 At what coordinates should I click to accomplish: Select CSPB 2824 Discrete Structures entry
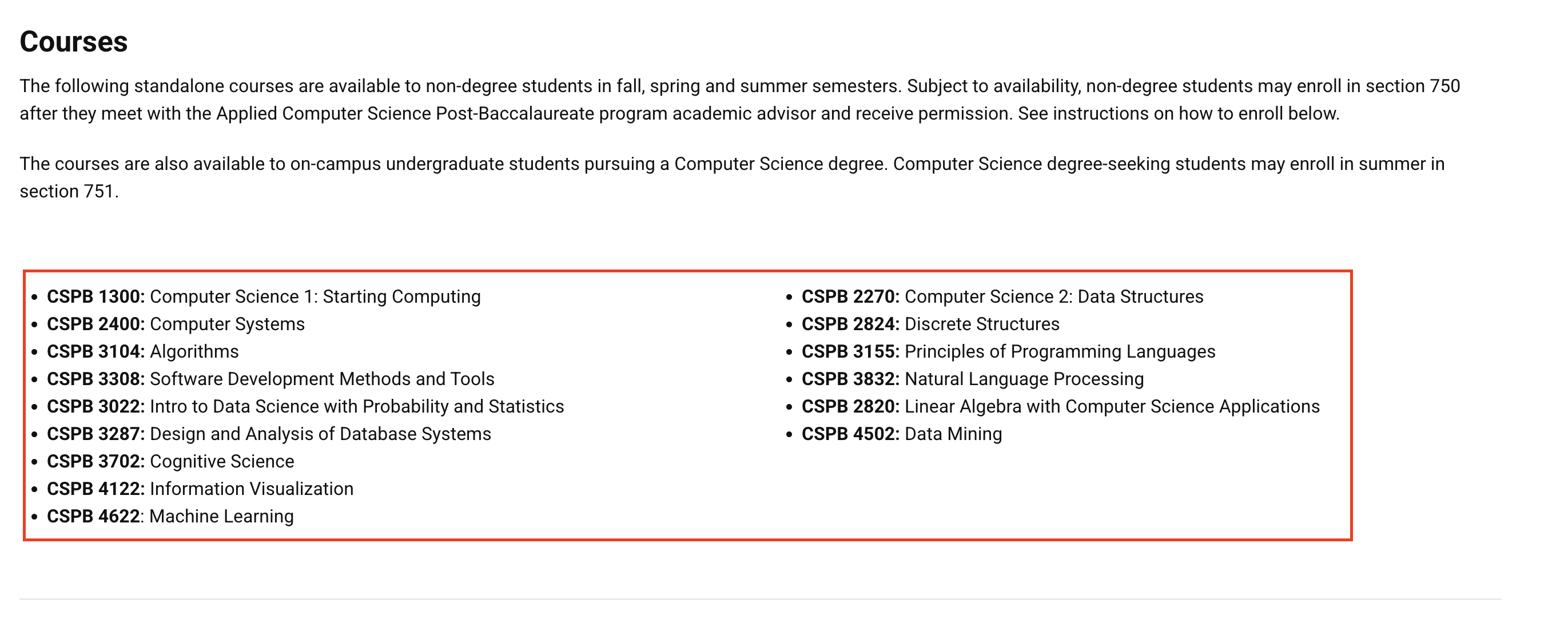pos(930,324)
